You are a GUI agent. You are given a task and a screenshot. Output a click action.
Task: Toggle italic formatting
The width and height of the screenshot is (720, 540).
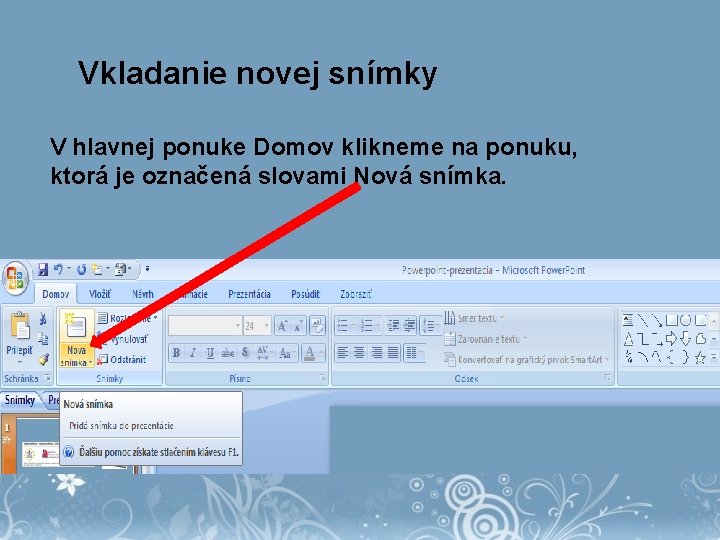click(193, 353)
